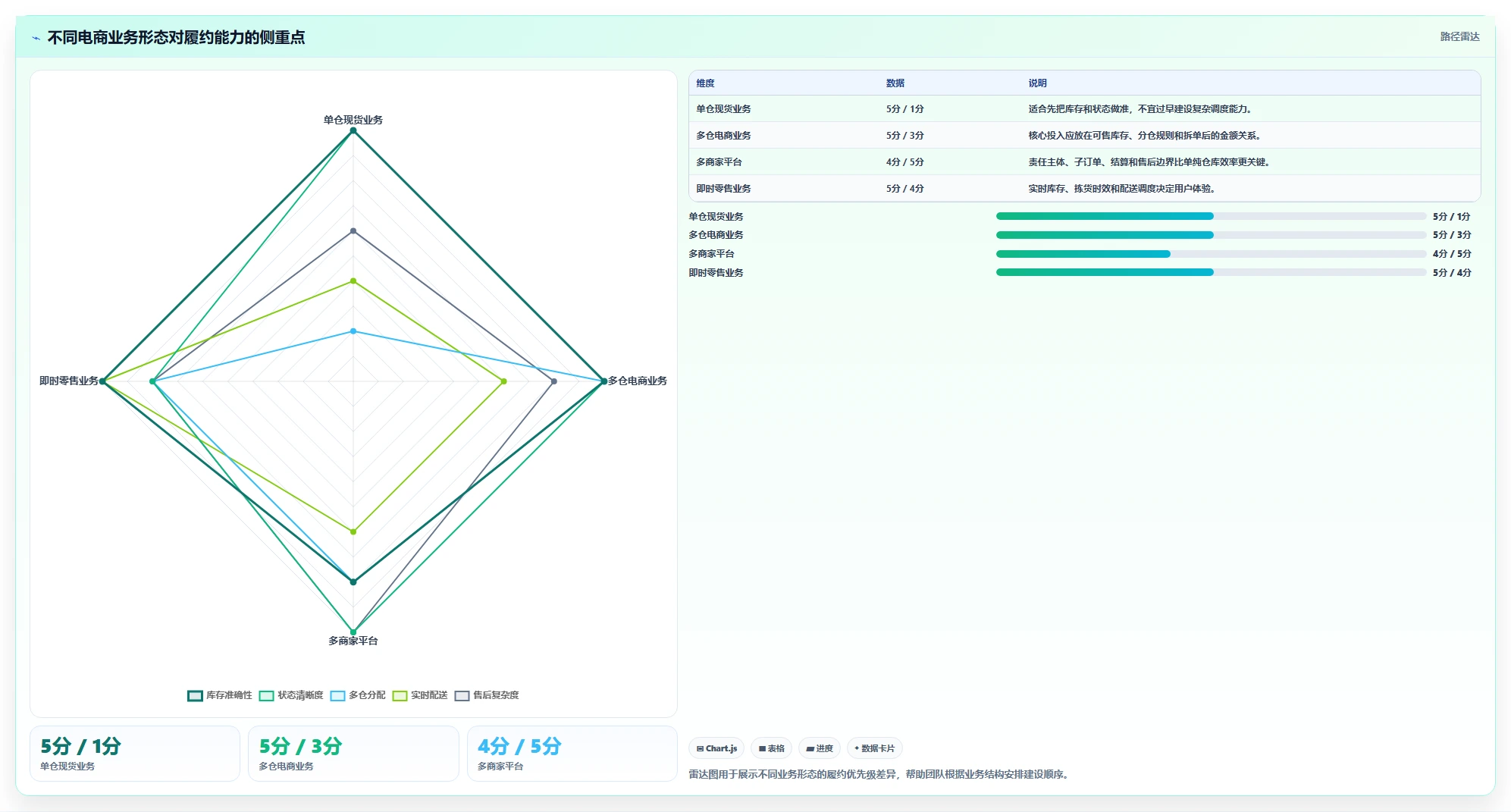Click lime 实时配送 point on 多商家平台 axis
Image resolution: width=1511 pixels, height=812 pixels.
tap(353, 531)
